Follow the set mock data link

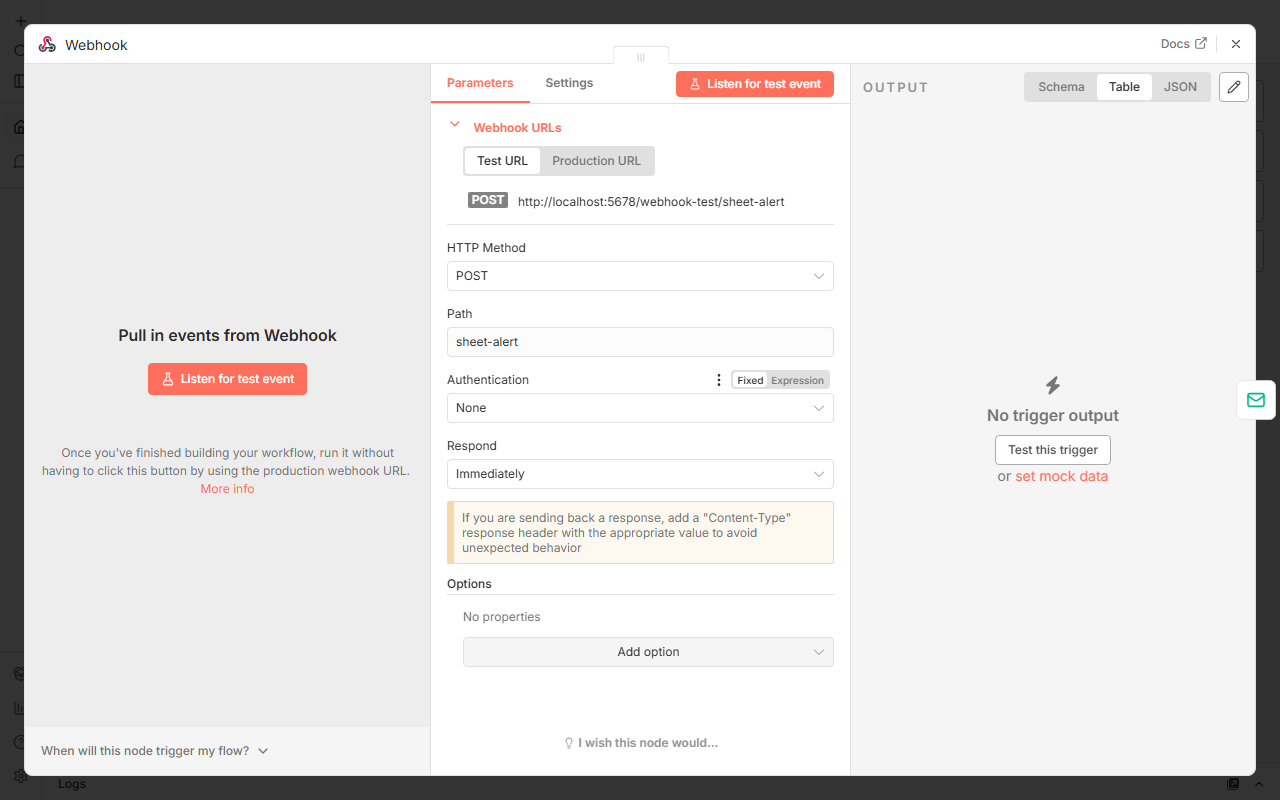[x=1061, y=477]
